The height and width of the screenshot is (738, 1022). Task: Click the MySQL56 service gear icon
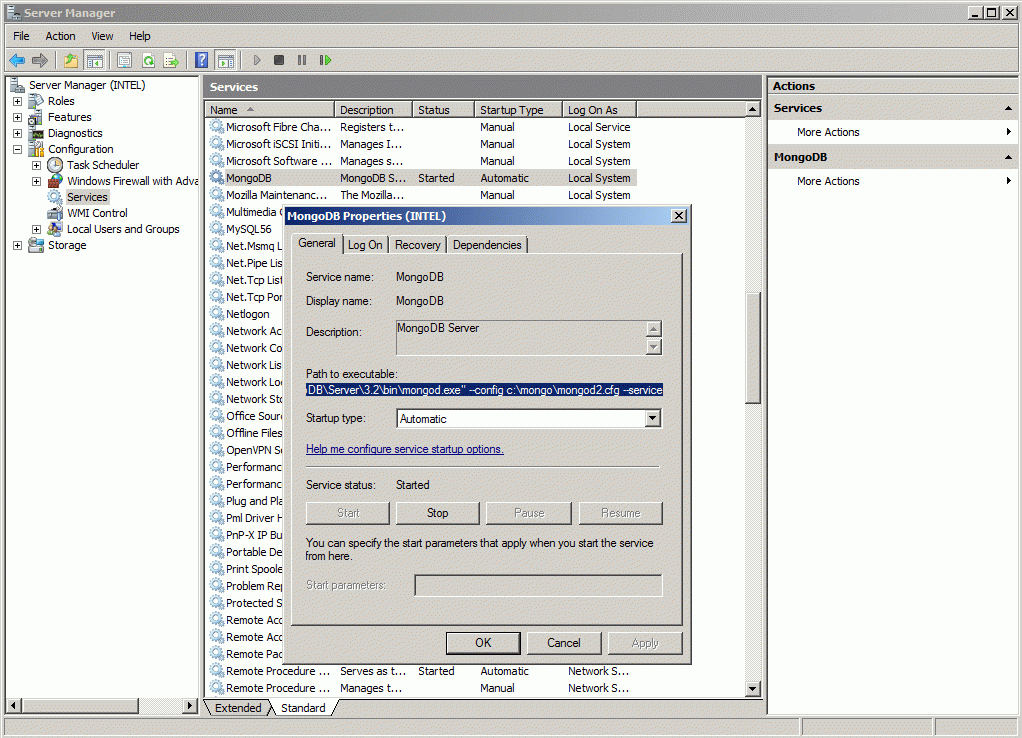pos(216,228)
